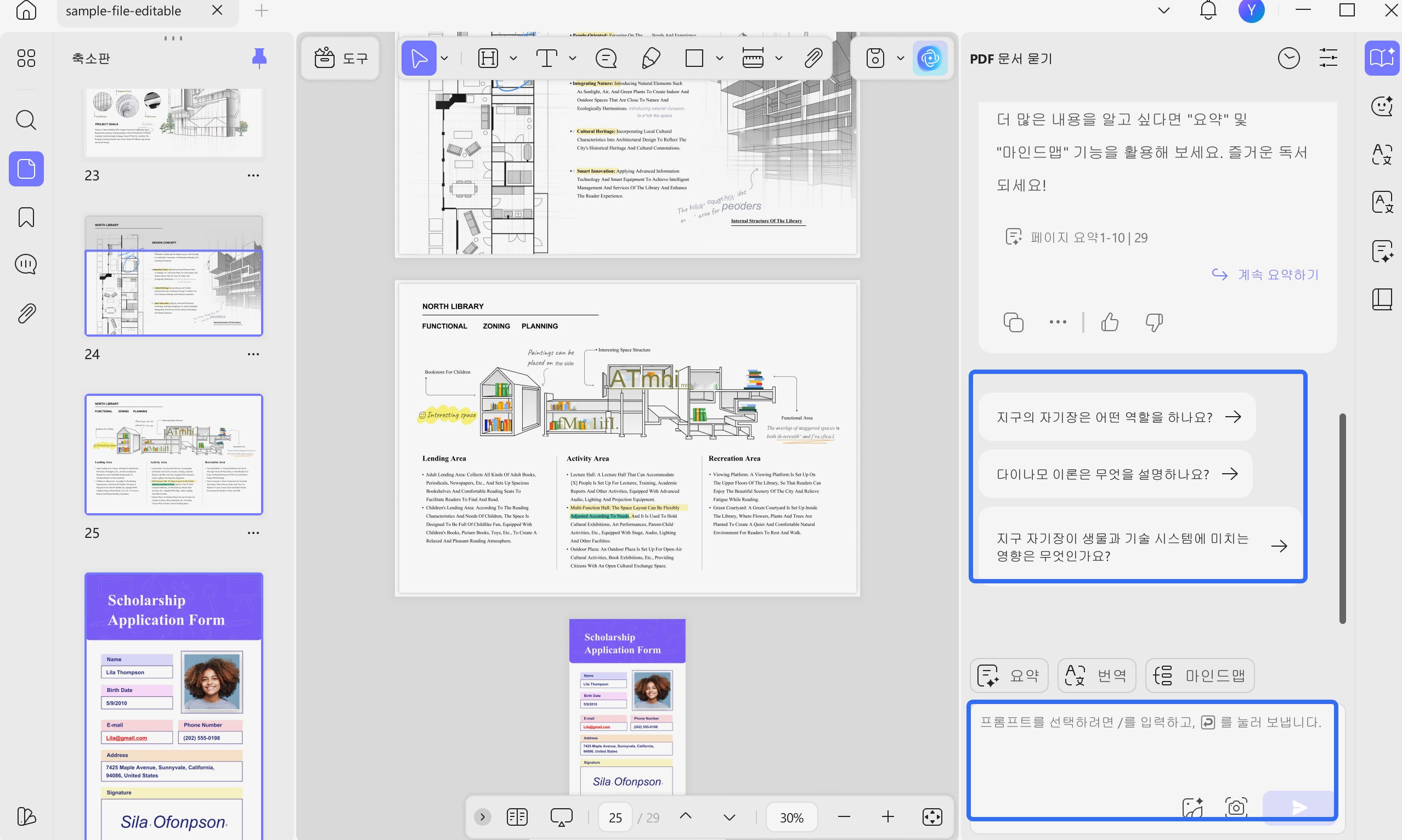Open the attachment paperclip tool in toolbar
The image size is (1402, 840).
click(813, 58)
